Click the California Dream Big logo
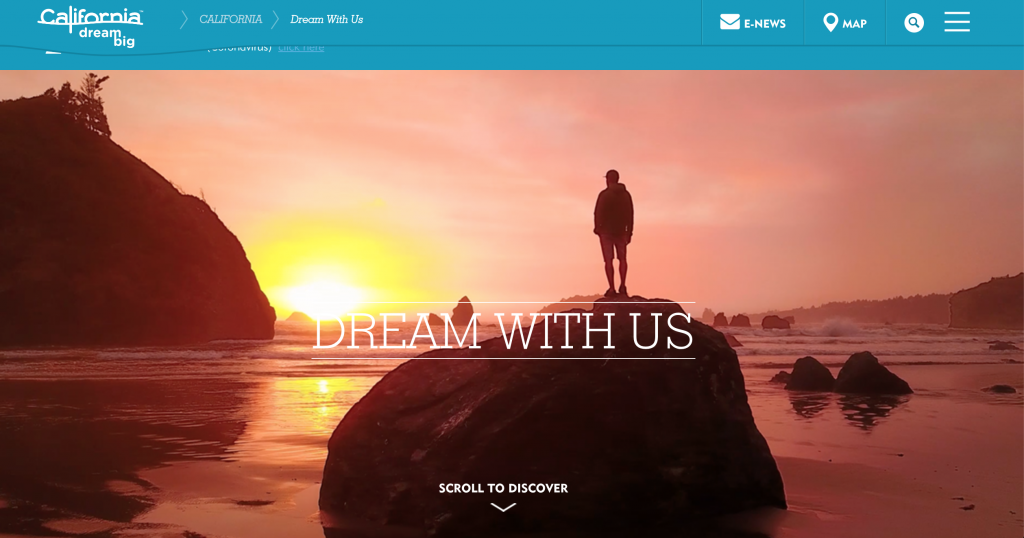This screenshot has height=538, width=1024. pos(90,27)
